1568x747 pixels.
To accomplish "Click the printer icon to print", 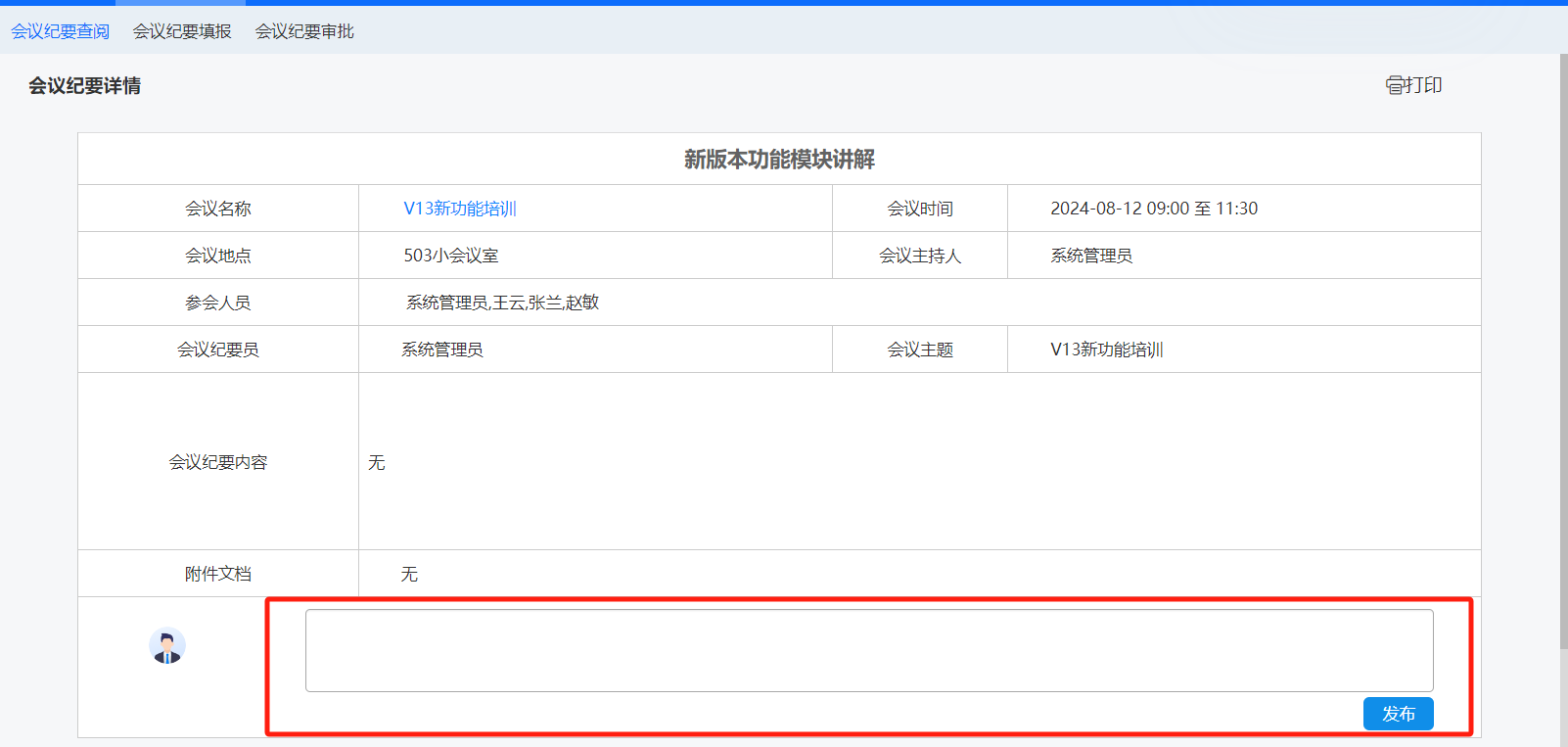I will pos(1395,85).
